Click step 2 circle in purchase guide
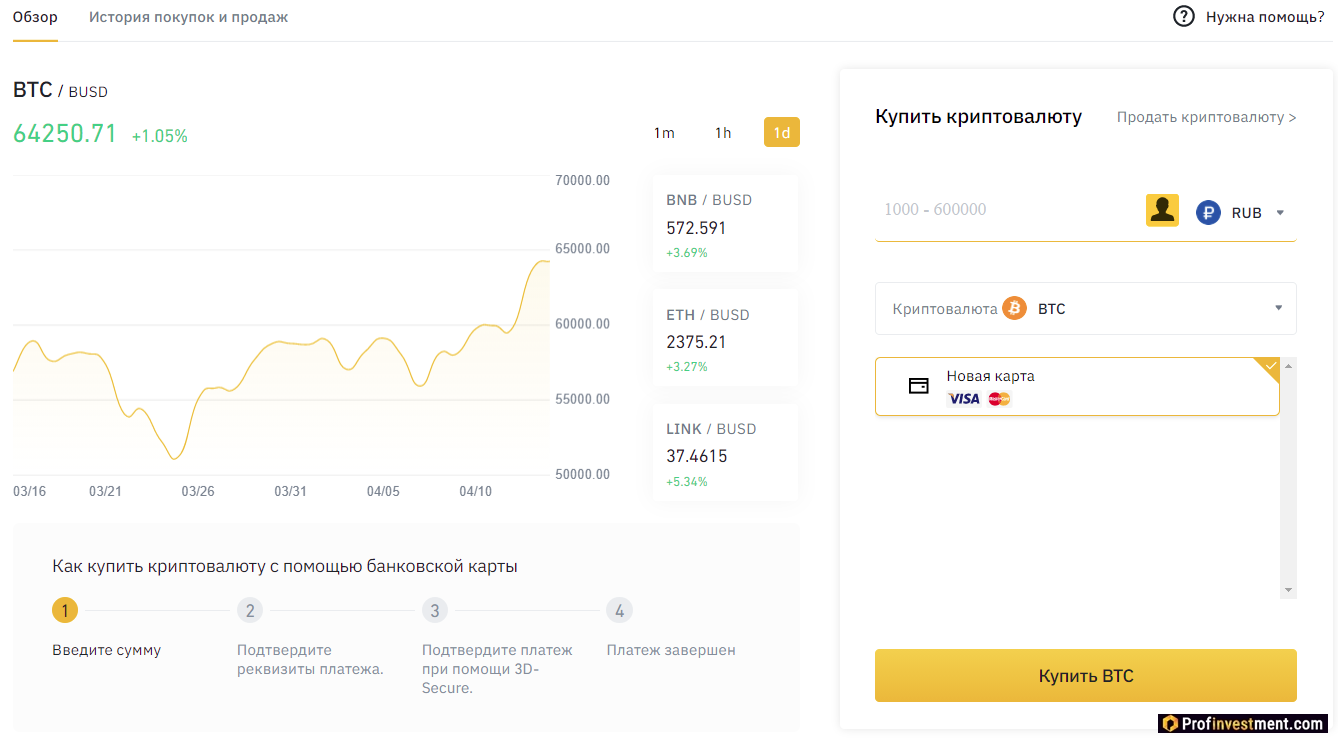Screen dimensions: 1338x743 [250, 610]
